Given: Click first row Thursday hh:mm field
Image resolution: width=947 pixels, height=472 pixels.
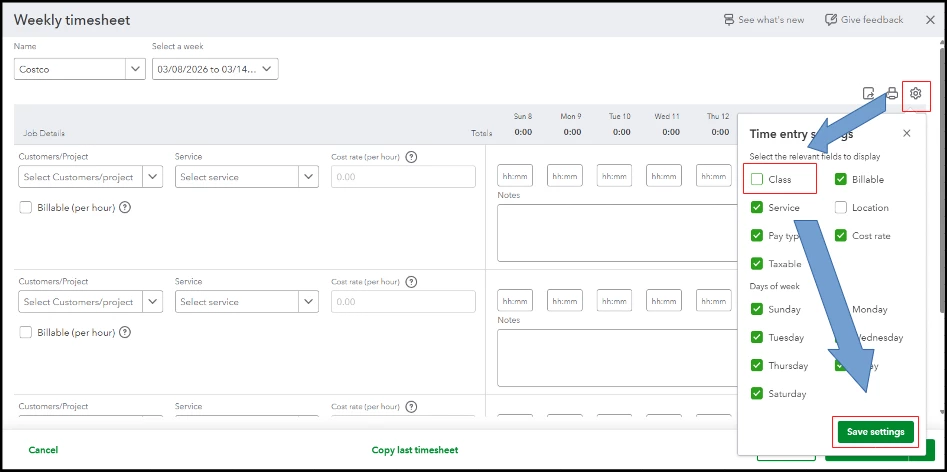Looking at the screenshot, I should [x=714, y=176].
